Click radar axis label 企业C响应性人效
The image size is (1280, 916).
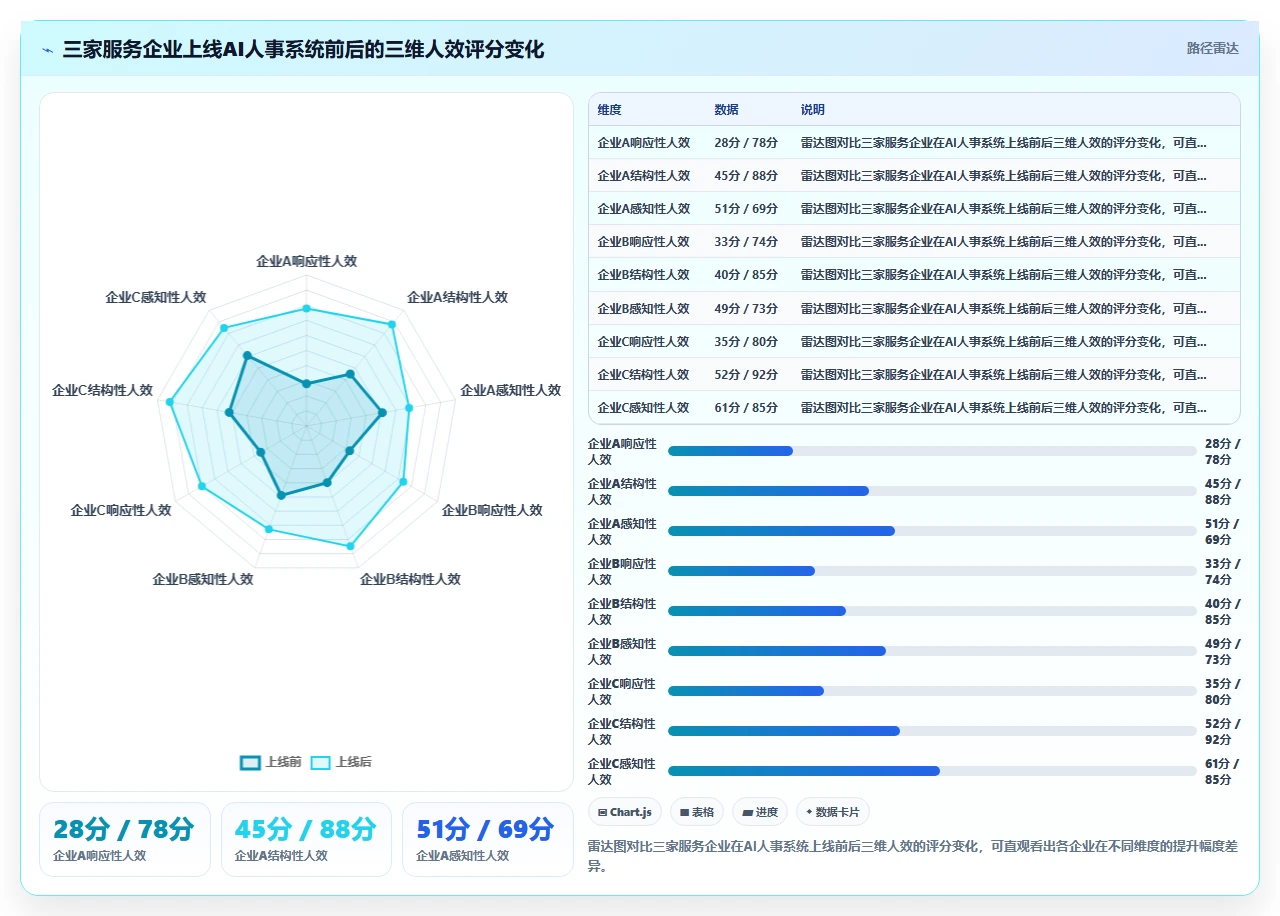(121, 510)
